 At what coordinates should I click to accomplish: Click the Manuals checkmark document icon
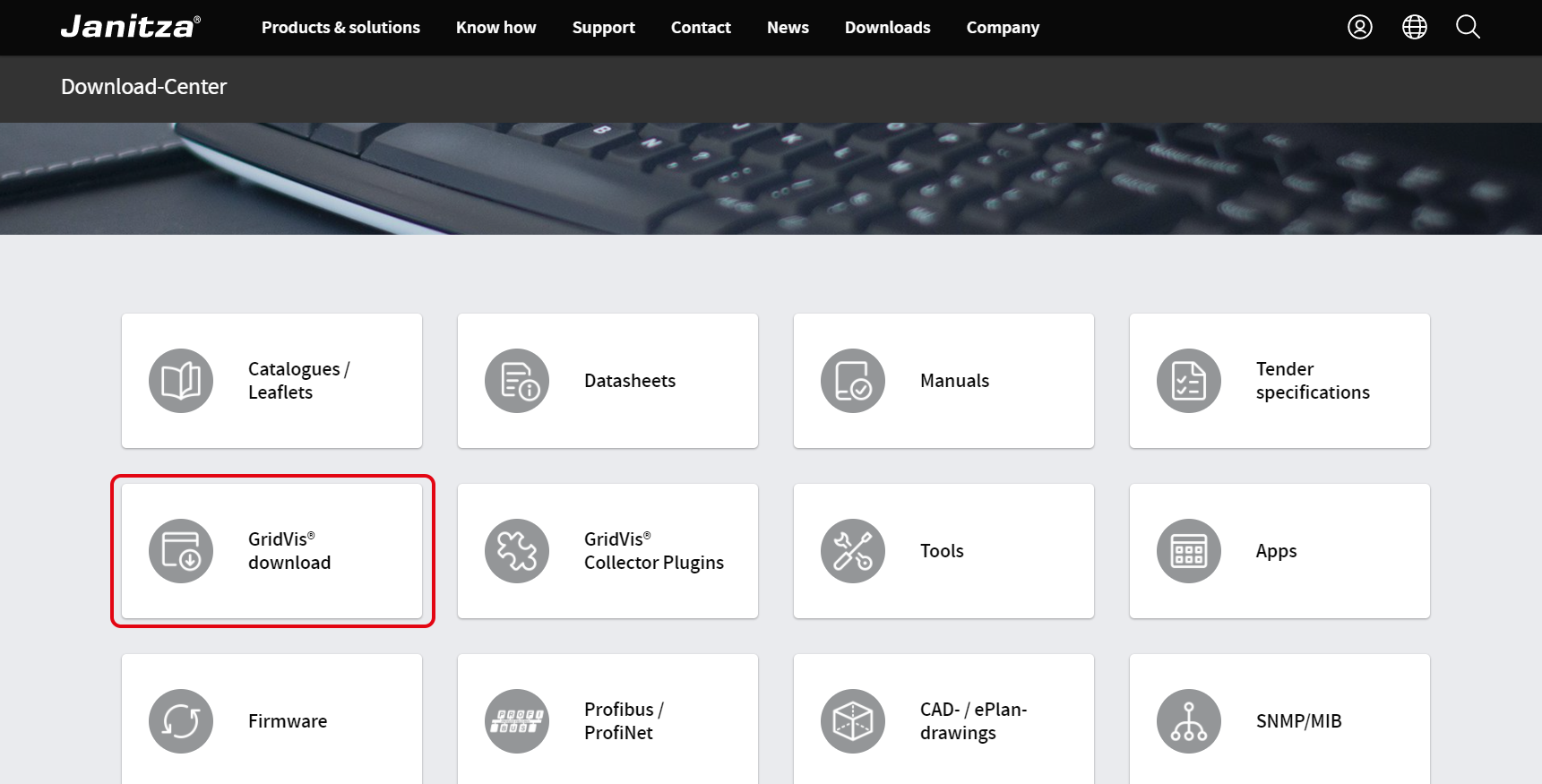[853, 381]
